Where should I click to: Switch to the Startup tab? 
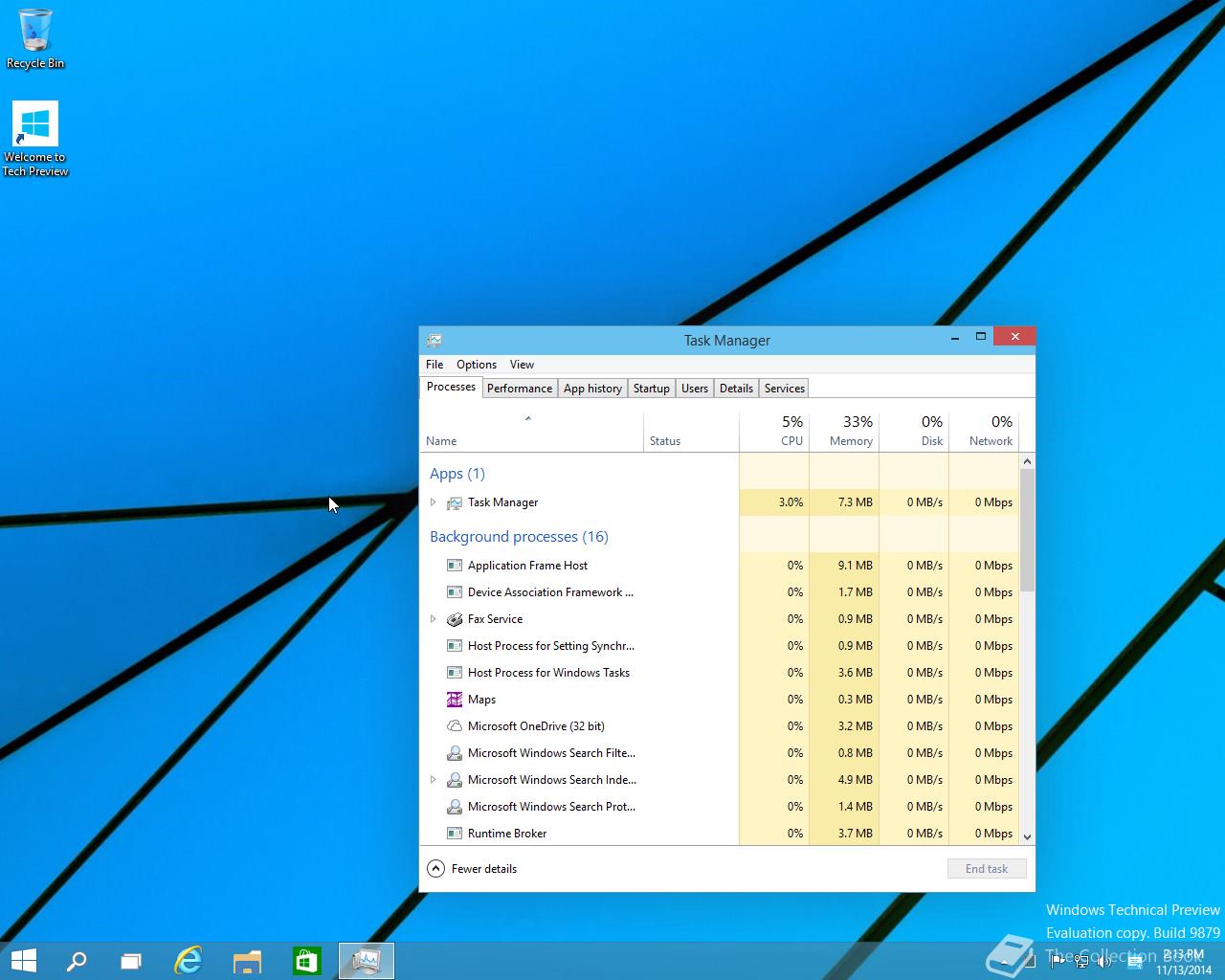click(651, 389)
